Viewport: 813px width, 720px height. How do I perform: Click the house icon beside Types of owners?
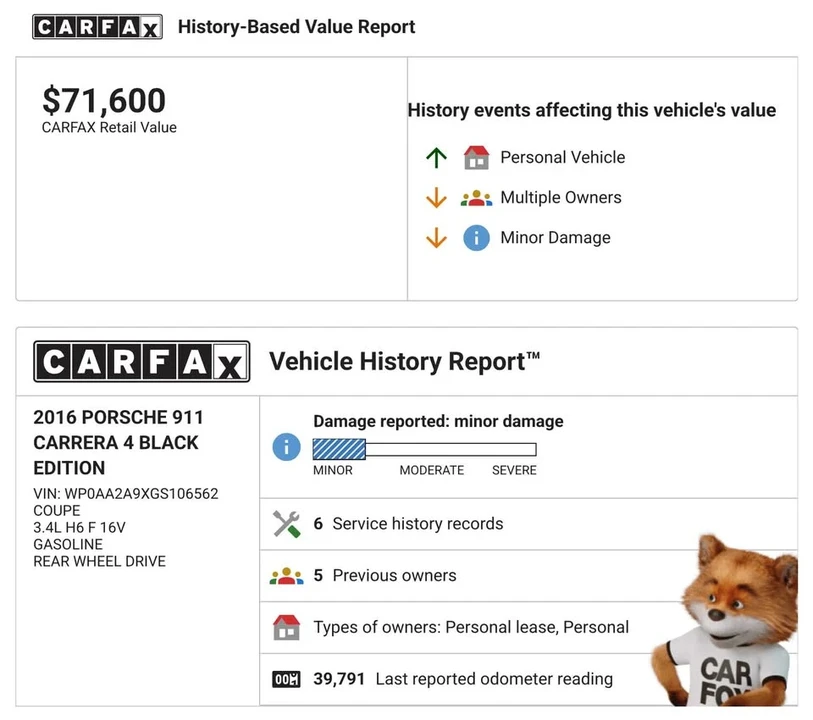click(x=286, y=627)
